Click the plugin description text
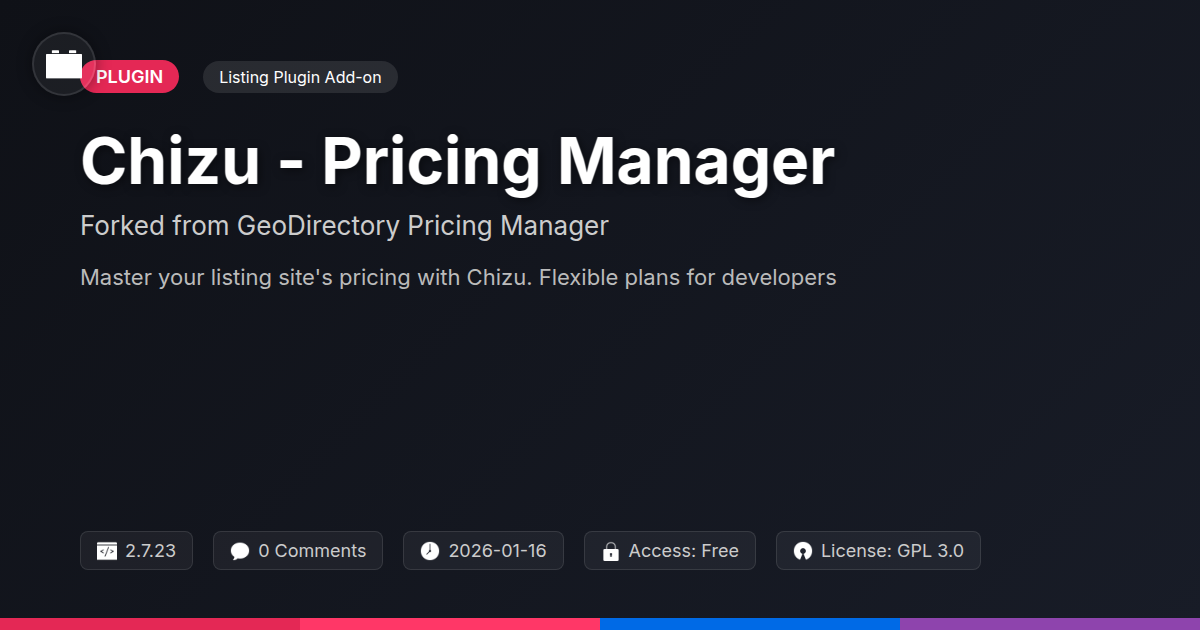 click(458, 277)
